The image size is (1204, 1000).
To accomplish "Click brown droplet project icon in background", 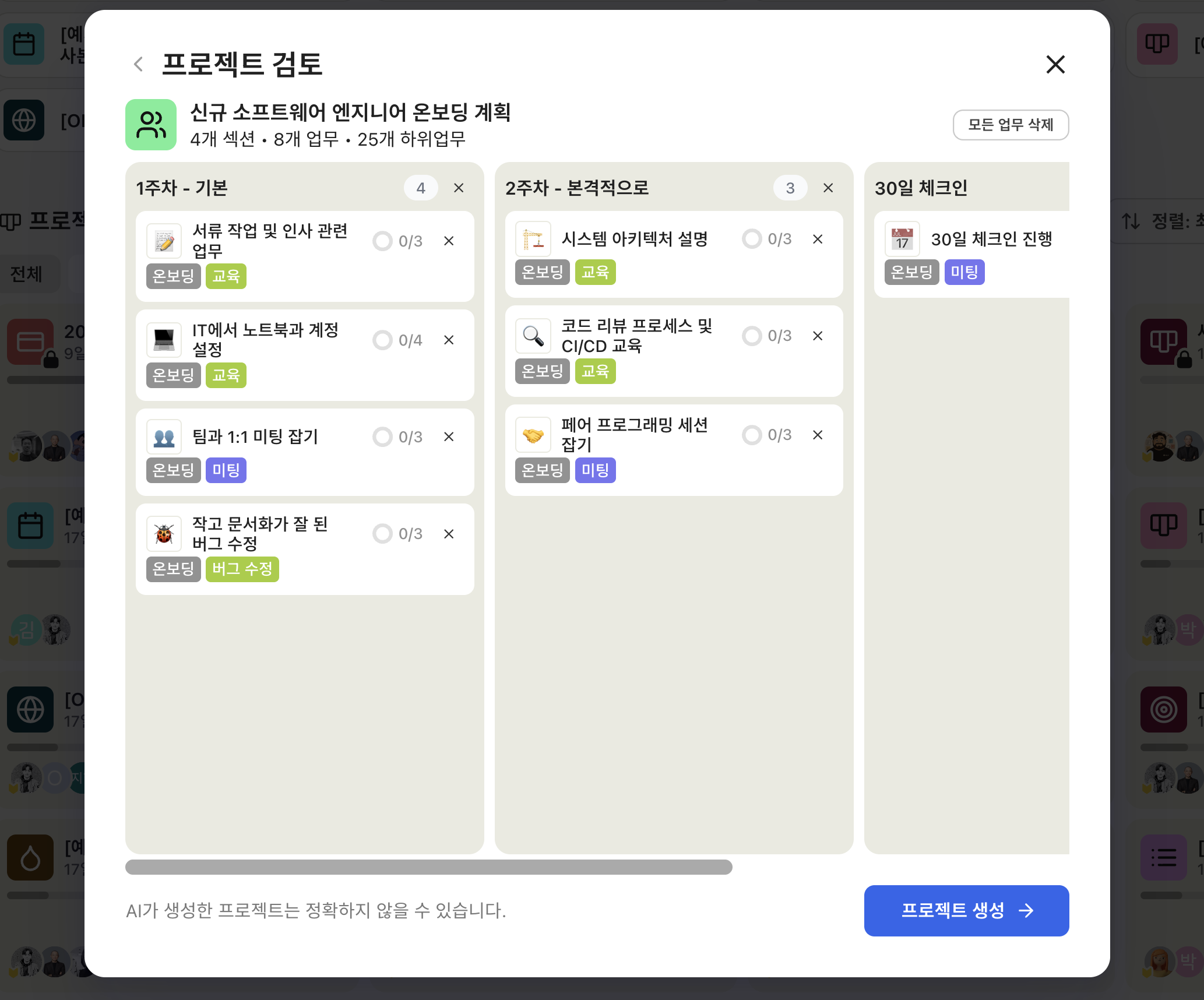I will (30, 858).
